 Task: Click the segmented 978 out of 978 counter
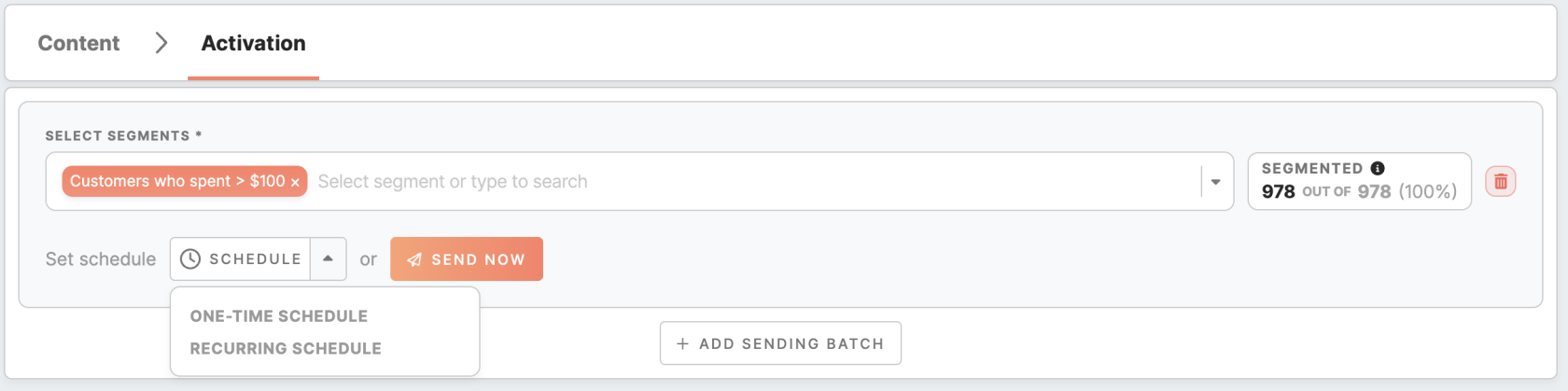(x=1359, y=181)
